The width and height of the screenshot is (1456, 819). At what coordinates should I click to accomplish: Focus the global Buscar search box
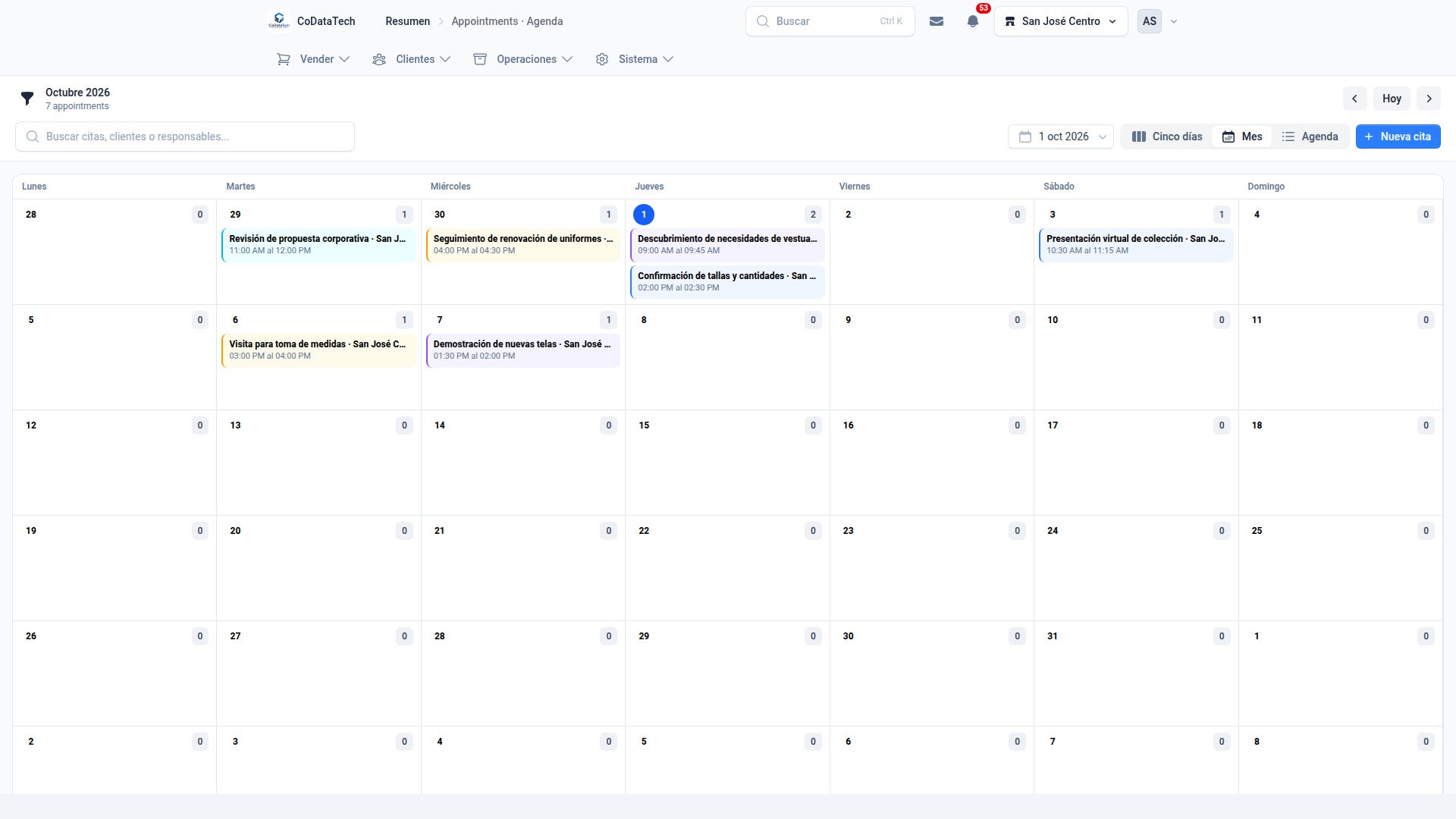830,21
